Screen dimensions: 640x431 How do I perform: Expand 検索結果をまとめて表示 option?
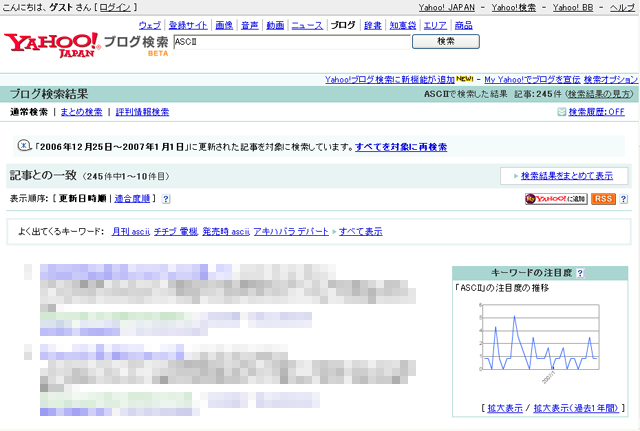point(566,176)
